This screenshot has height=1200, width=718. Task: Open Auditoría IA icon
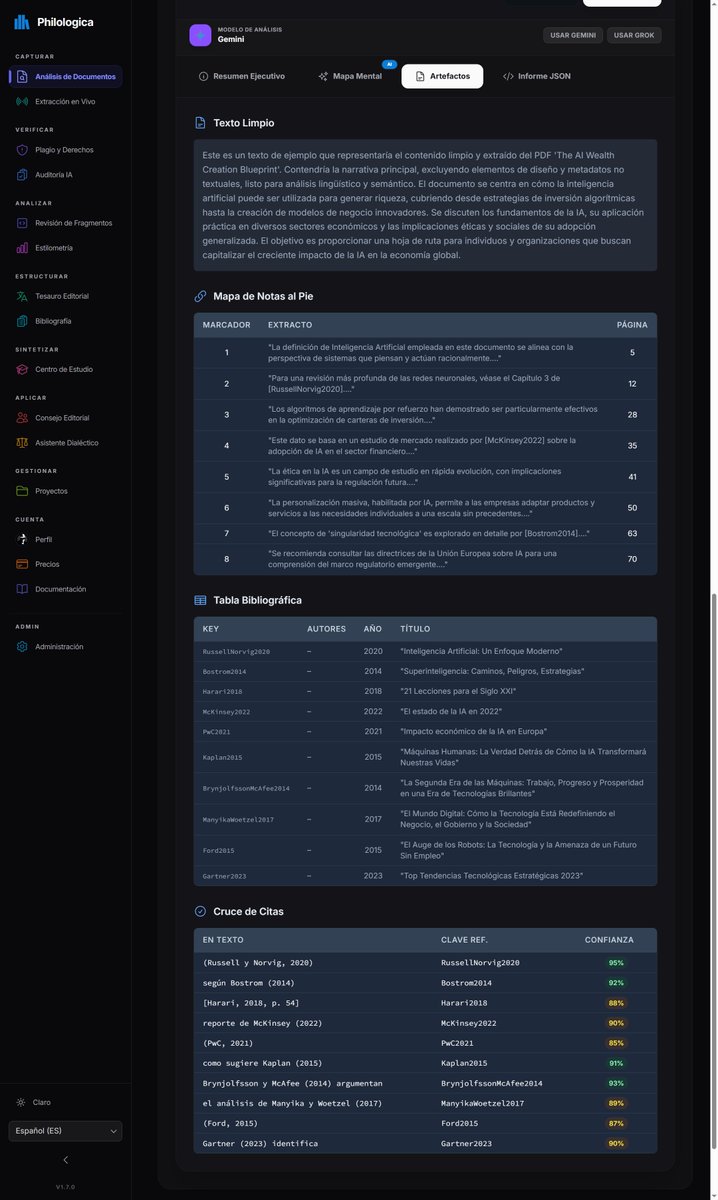23,175
